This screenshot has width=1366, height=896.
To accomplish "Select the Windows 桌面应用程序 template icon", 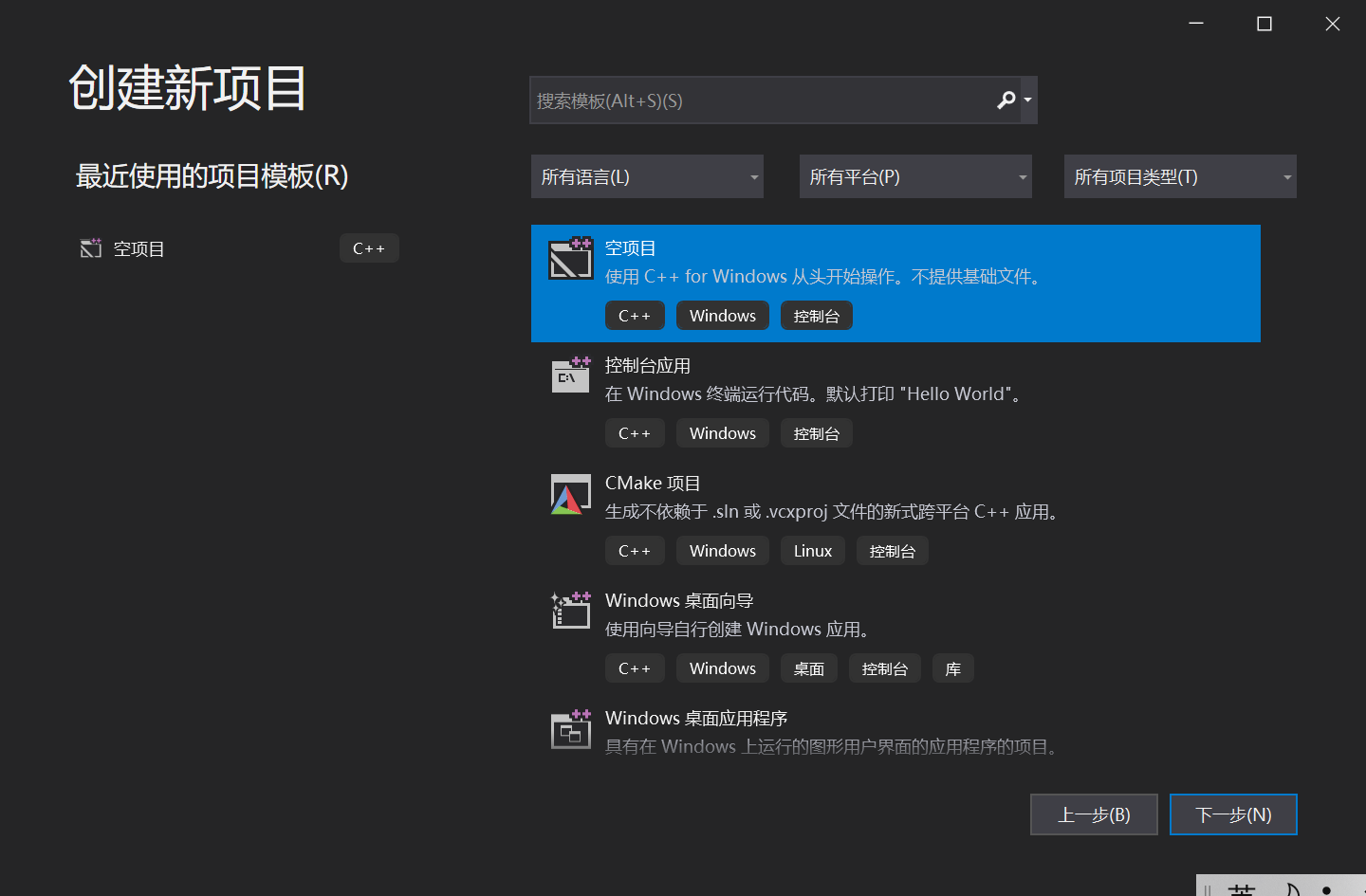I will point(571,728).
